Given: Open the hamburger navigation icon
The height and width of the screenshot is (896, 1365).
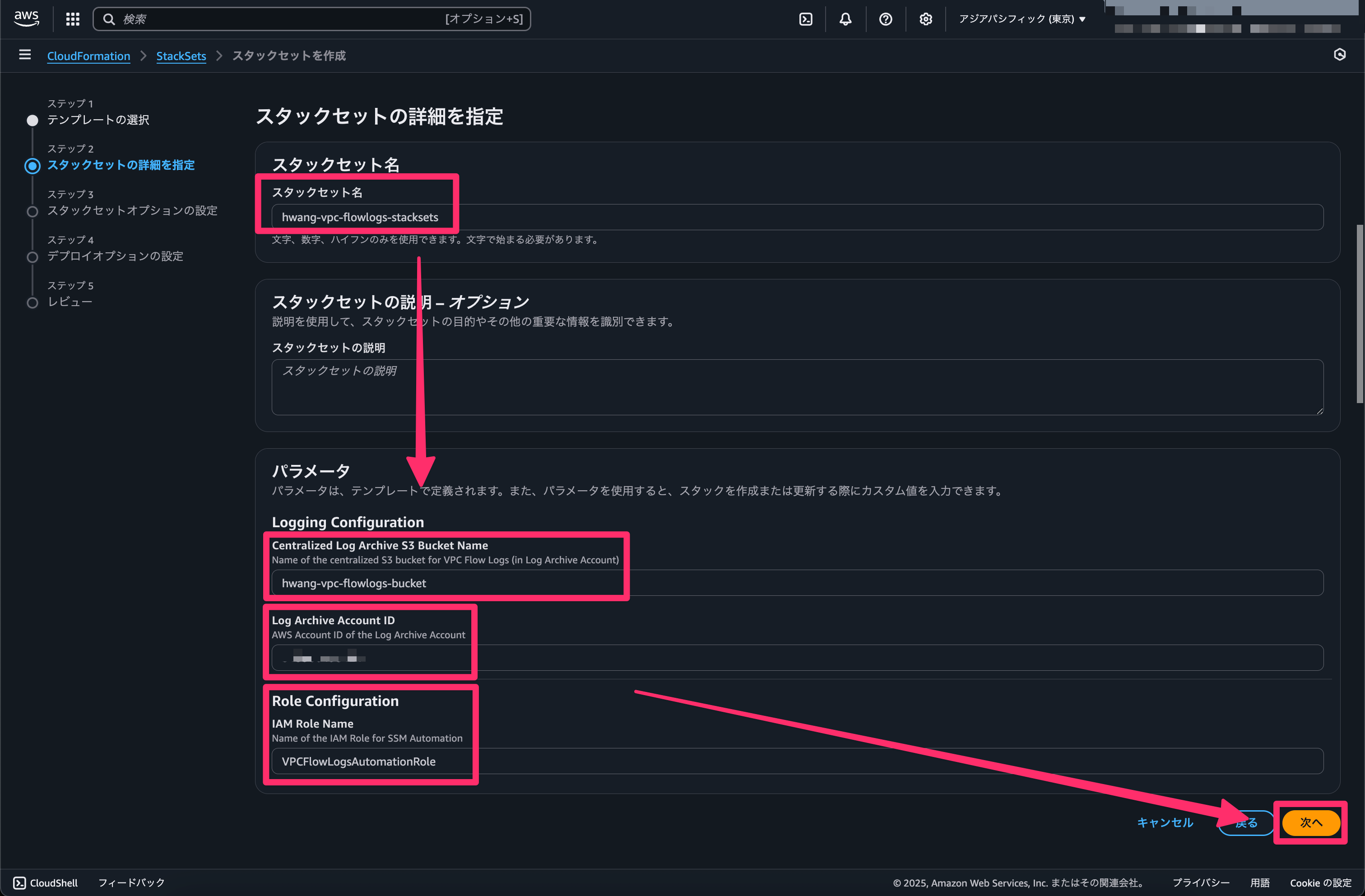Looking at the screenshot, I should point(25,55).
